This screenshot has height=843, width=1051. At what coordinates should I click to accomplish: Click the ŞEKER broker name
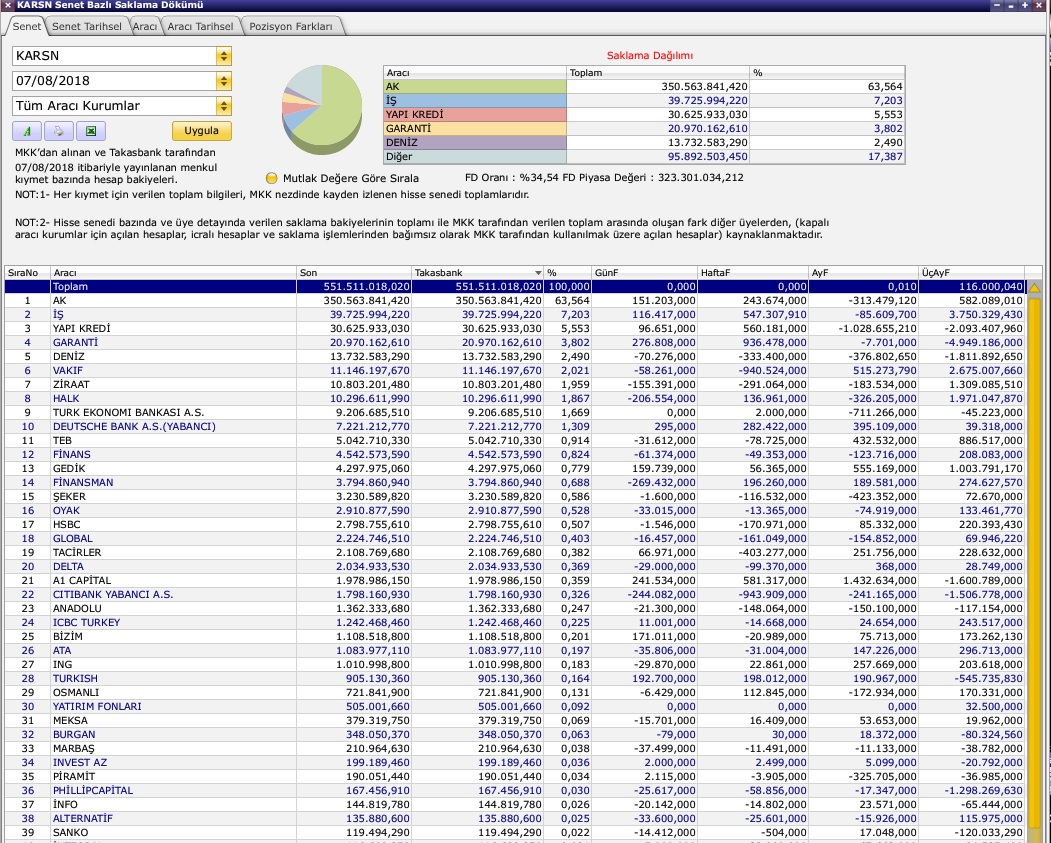69,497
